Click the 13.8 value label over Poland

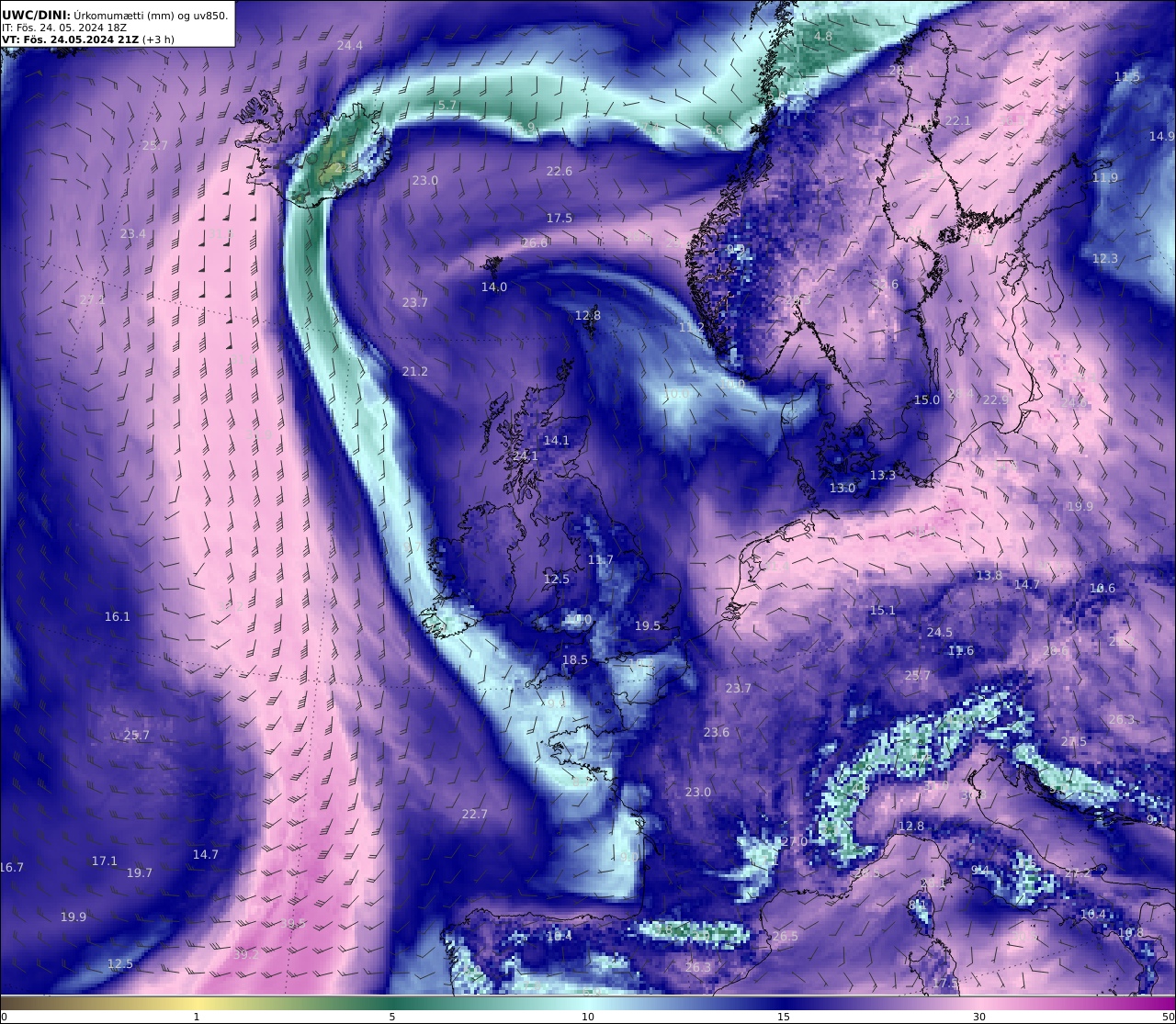tap(989, 576)
